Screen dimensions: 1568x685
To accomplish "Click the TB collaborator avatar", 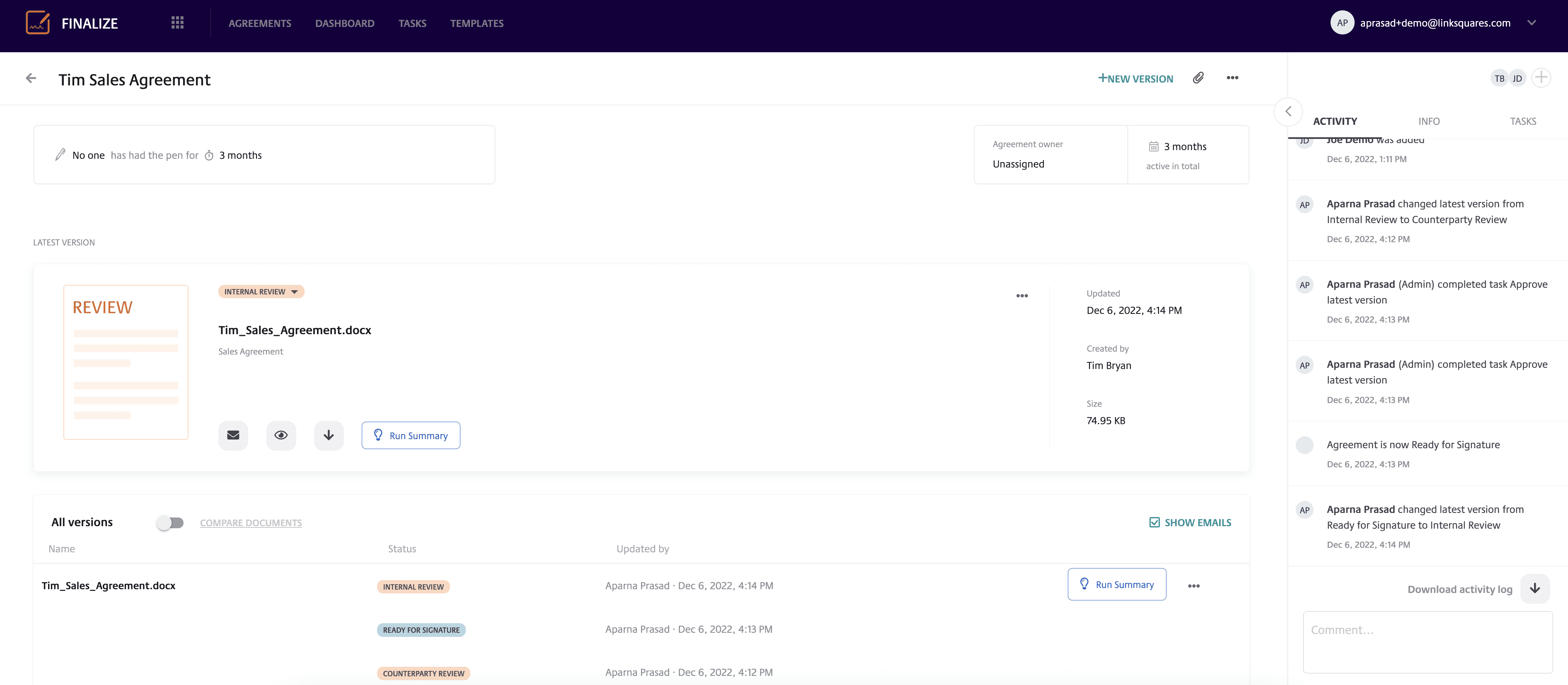I will coord(1499,78).
